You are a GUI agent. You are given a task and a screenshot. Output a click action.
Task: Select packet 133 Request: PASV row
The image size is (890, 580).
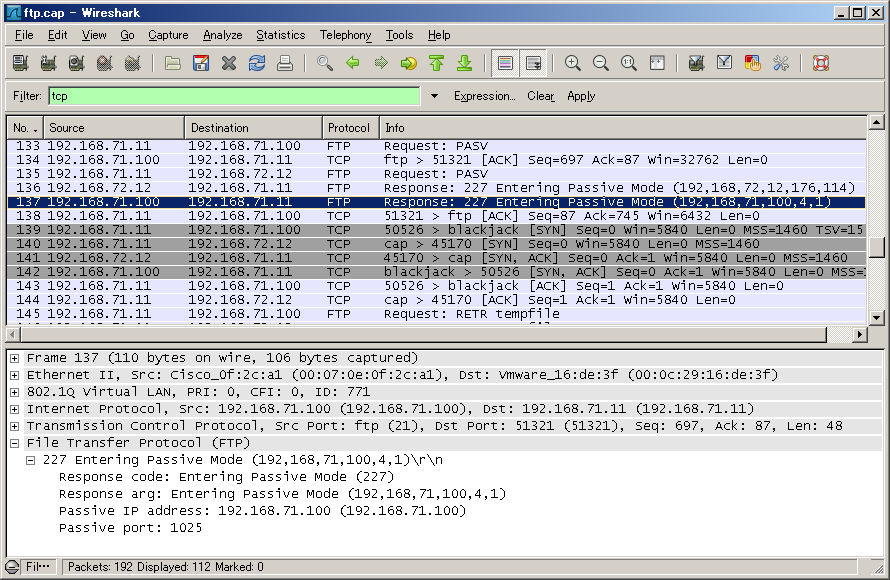click(436, 146)
